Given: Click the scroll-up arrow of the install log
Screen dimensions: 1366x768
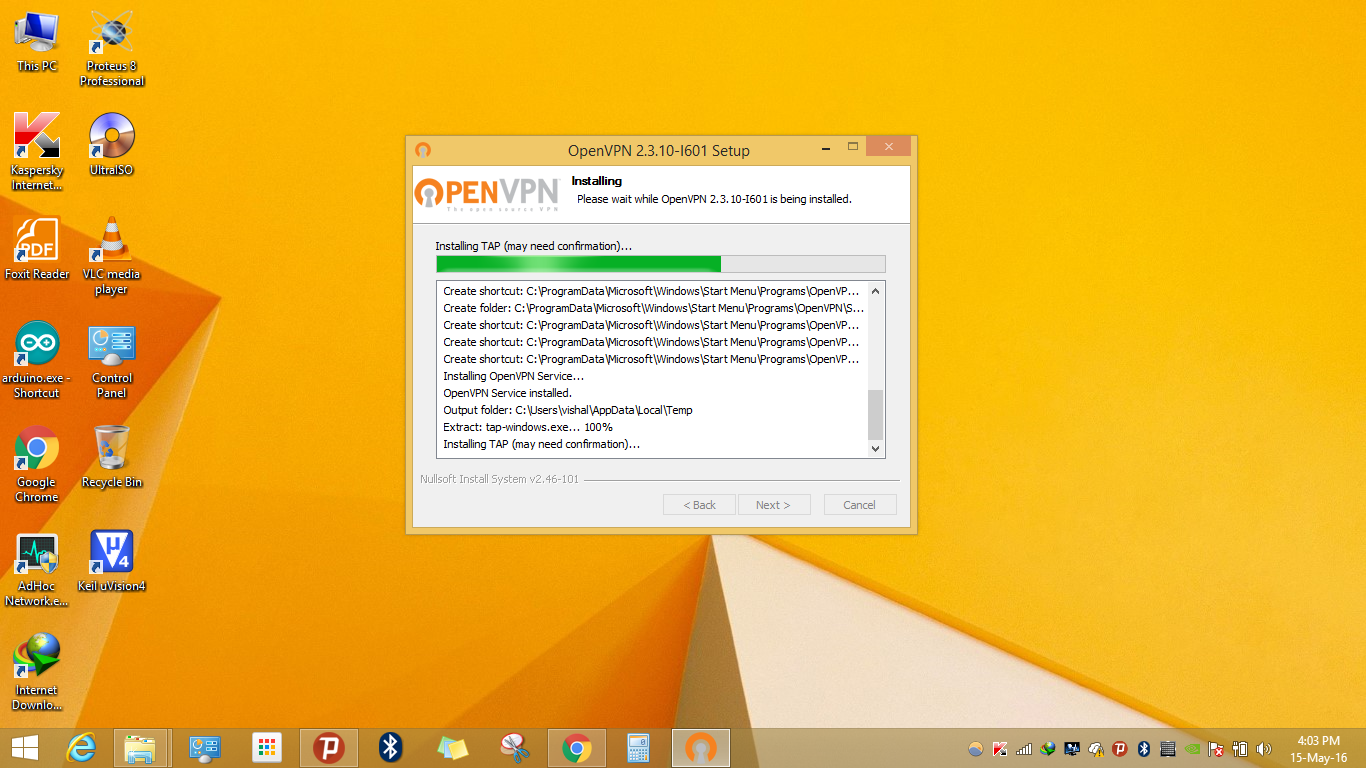Looking at the screenshot, I should click(876, 291).
